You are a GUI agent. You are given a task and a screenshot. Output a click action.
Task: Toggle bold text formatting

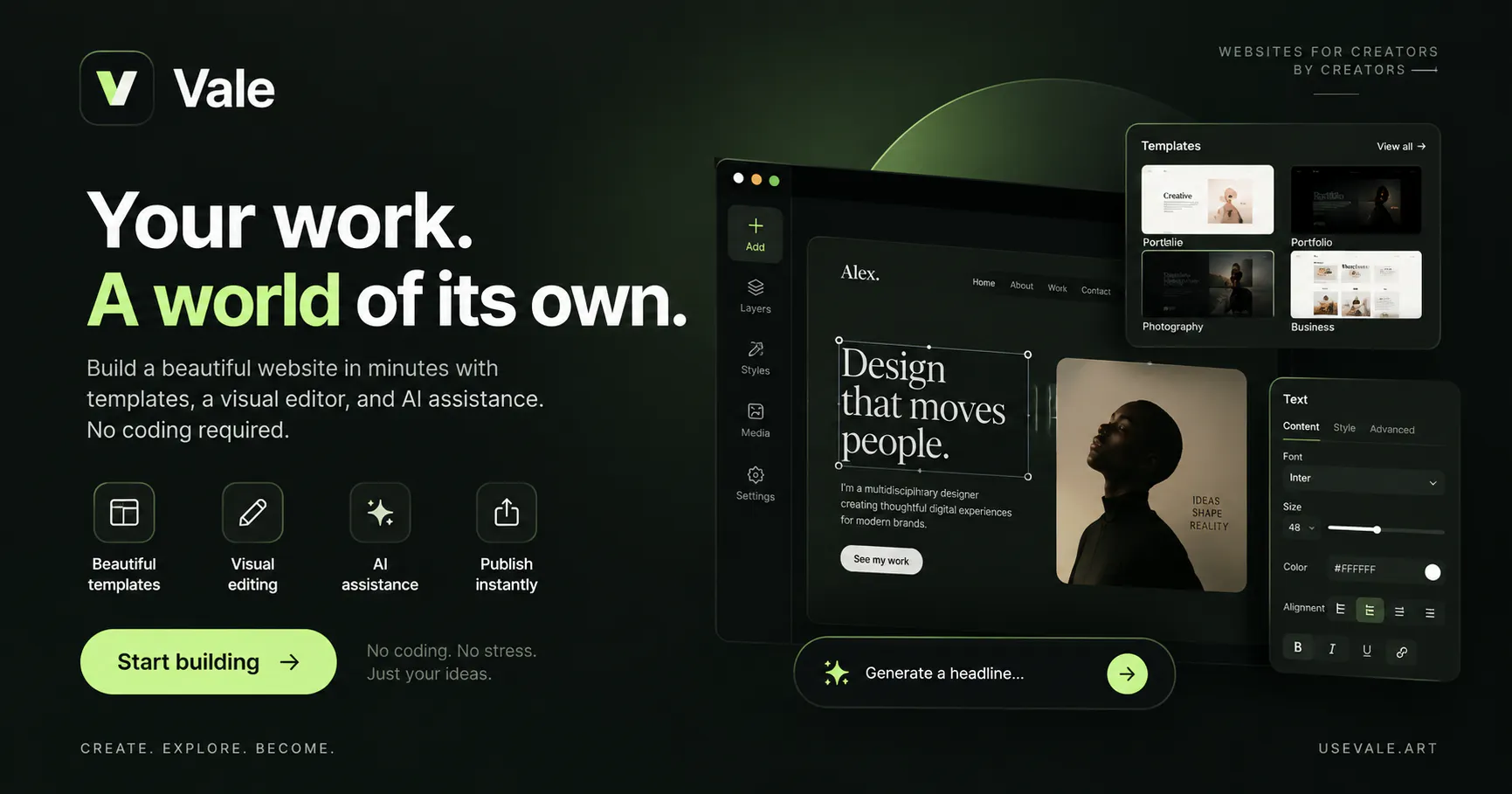1298,647
